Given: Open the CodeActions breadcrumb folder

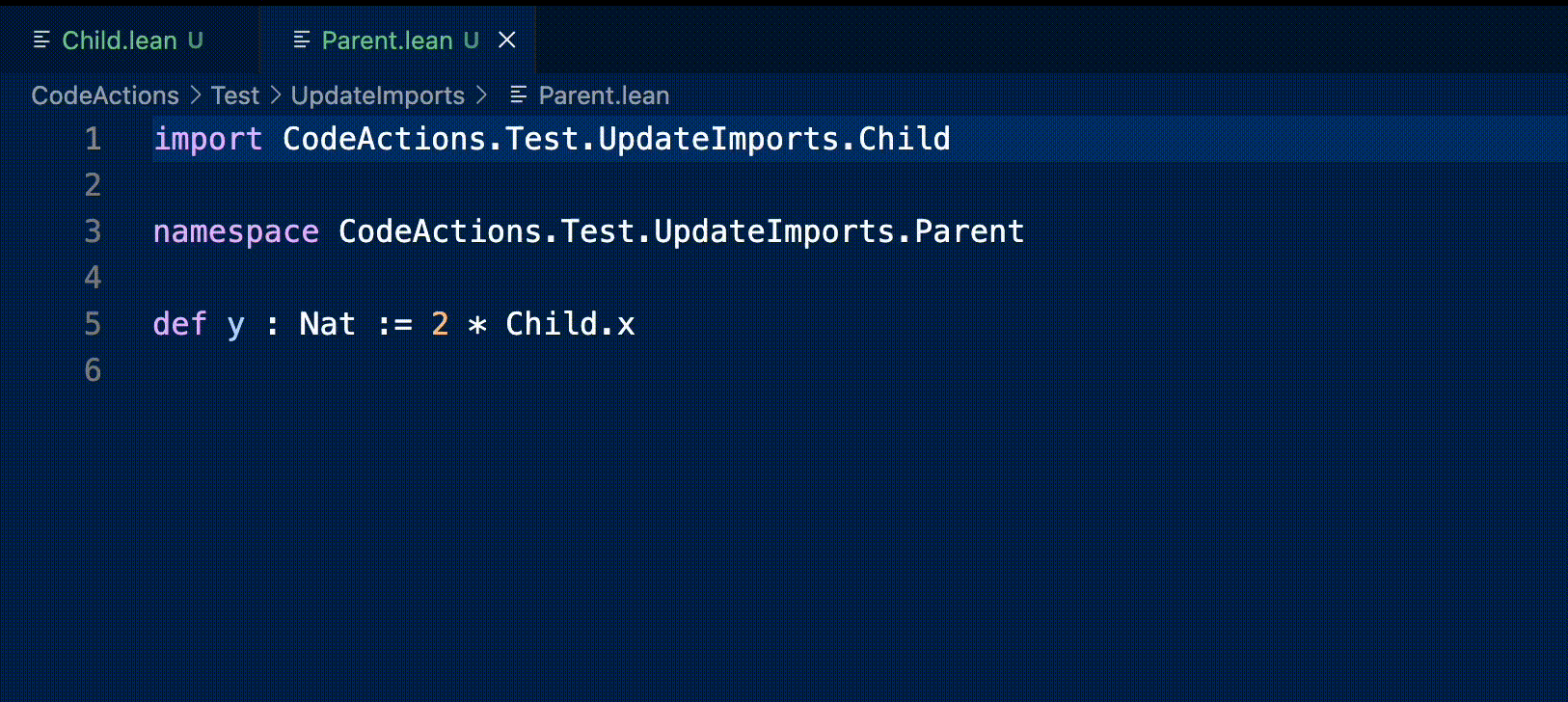Looking at the screenshot, I should pyautogui.click(x=105, y=95).
